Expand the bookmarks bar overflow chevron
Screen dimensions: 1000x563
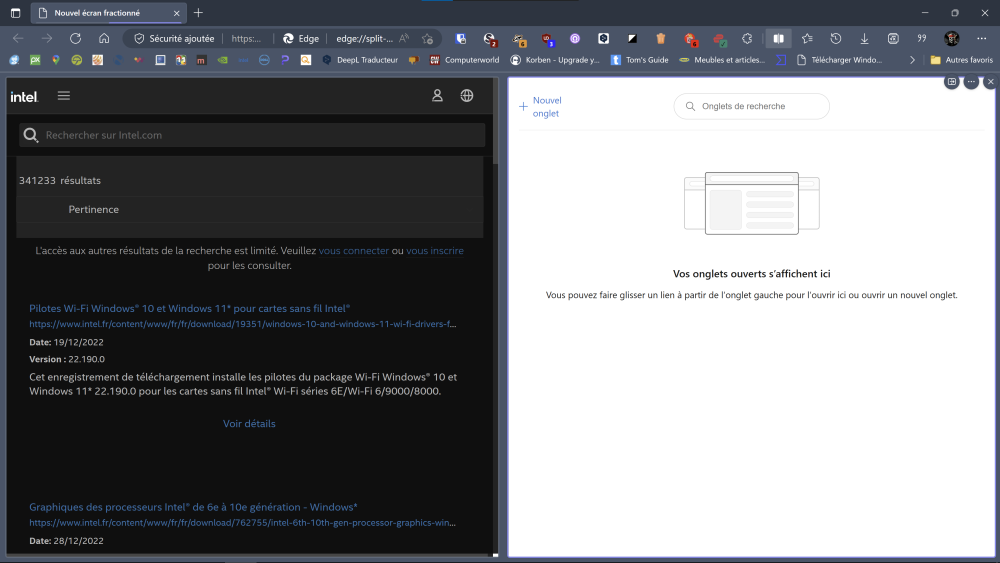point(911,60)
